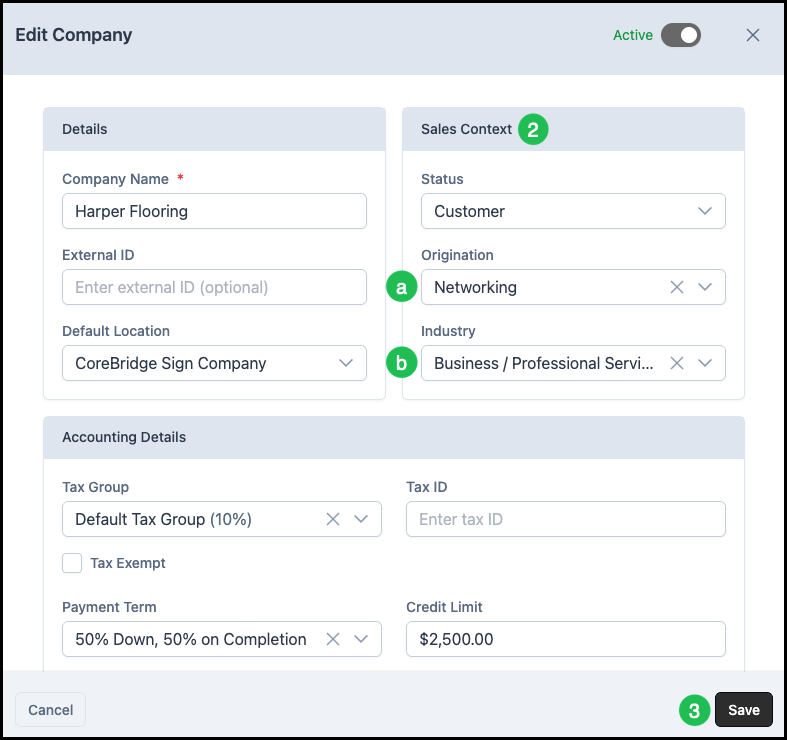This screenshot has width=787, height=740.
Task: Expand the Tax Group dropdown chevron
Action: point(361,519)
